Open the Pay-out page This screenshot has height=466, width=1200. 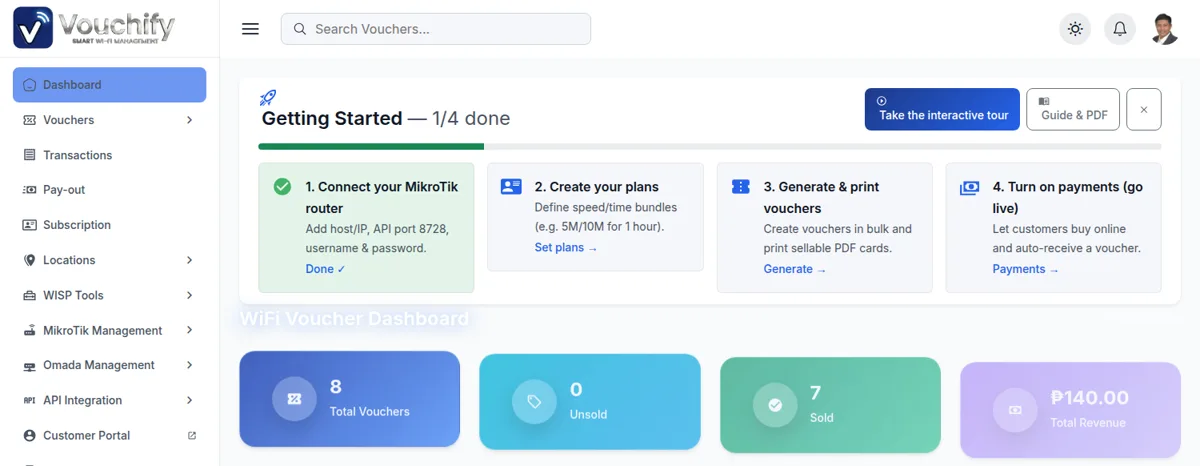[x=109, y=190]
